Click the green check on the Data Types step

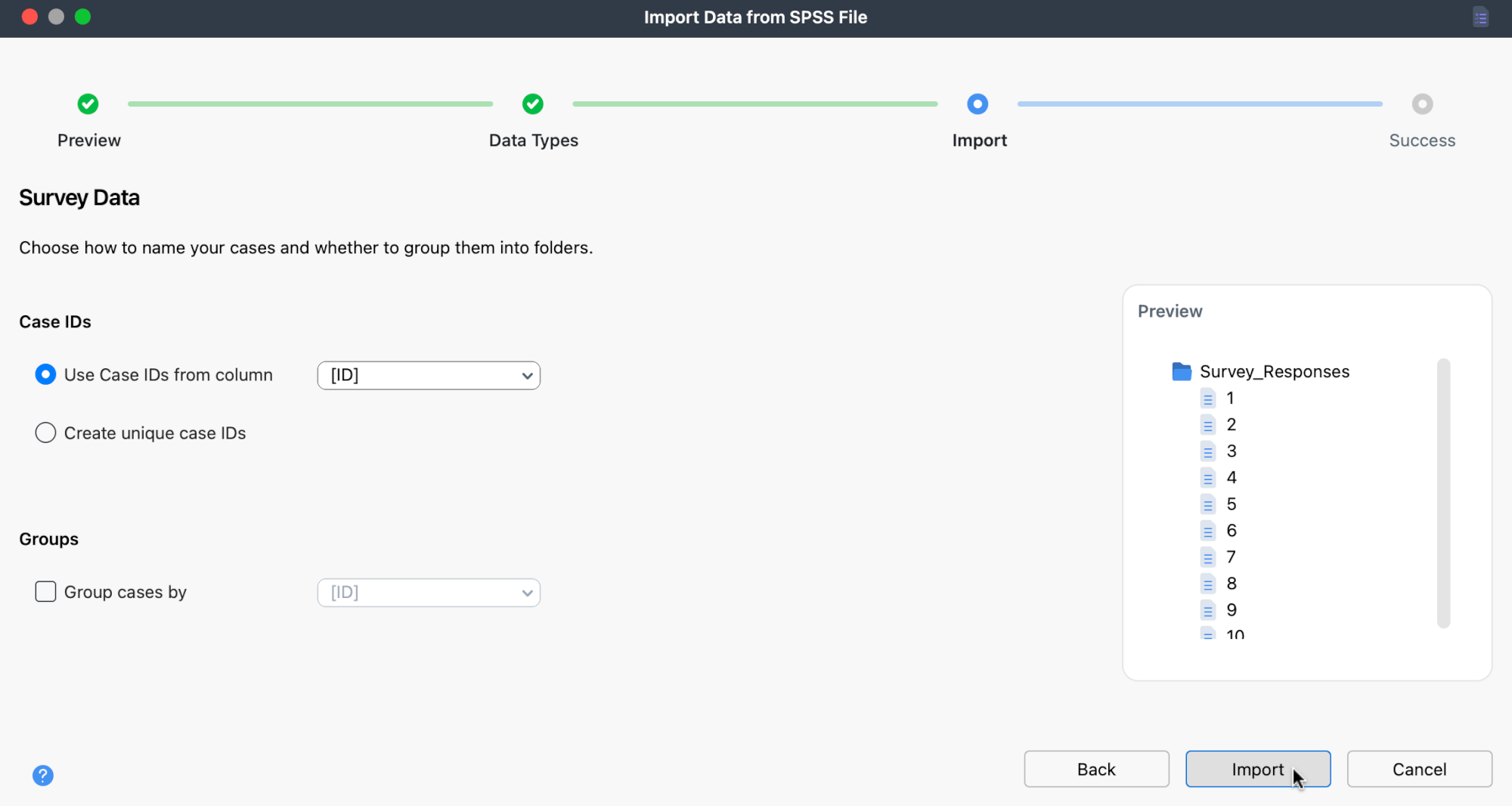[x=533, y=104]
